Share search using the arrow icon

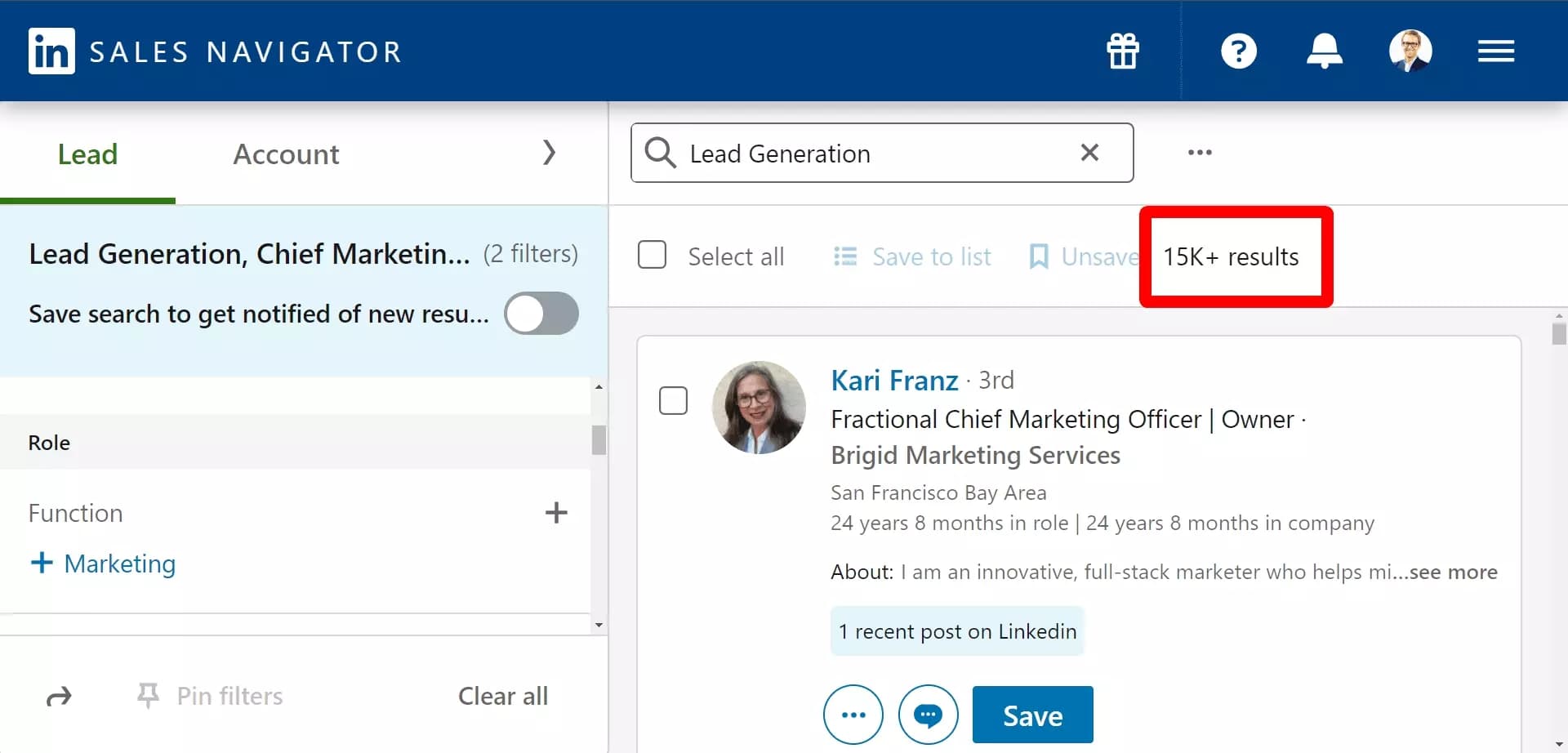(60, 696)
